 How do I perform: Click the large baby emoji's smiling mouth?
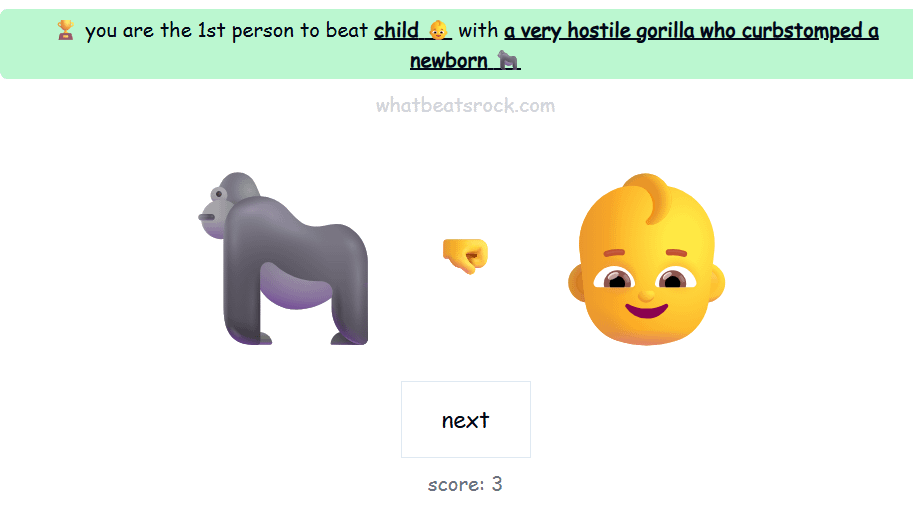[646, 309]
